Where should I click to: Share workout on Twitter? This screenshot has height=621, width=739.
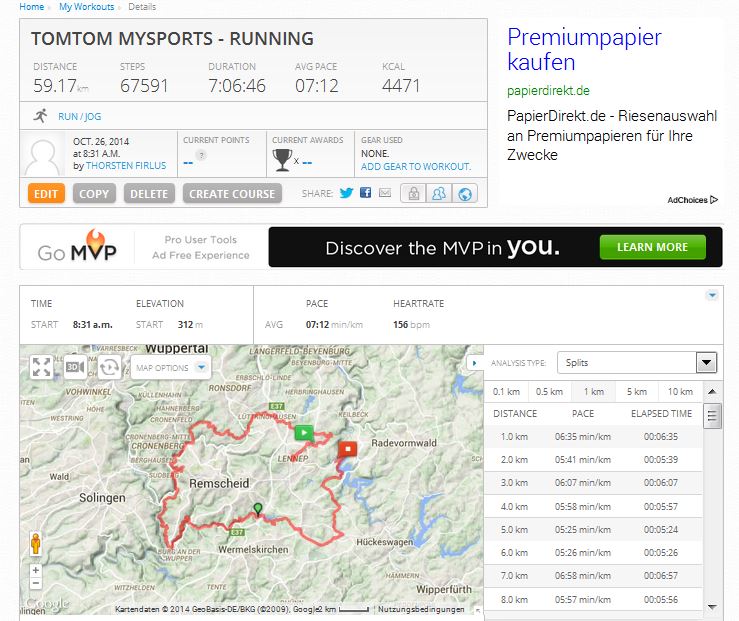(x=346, y=193)
